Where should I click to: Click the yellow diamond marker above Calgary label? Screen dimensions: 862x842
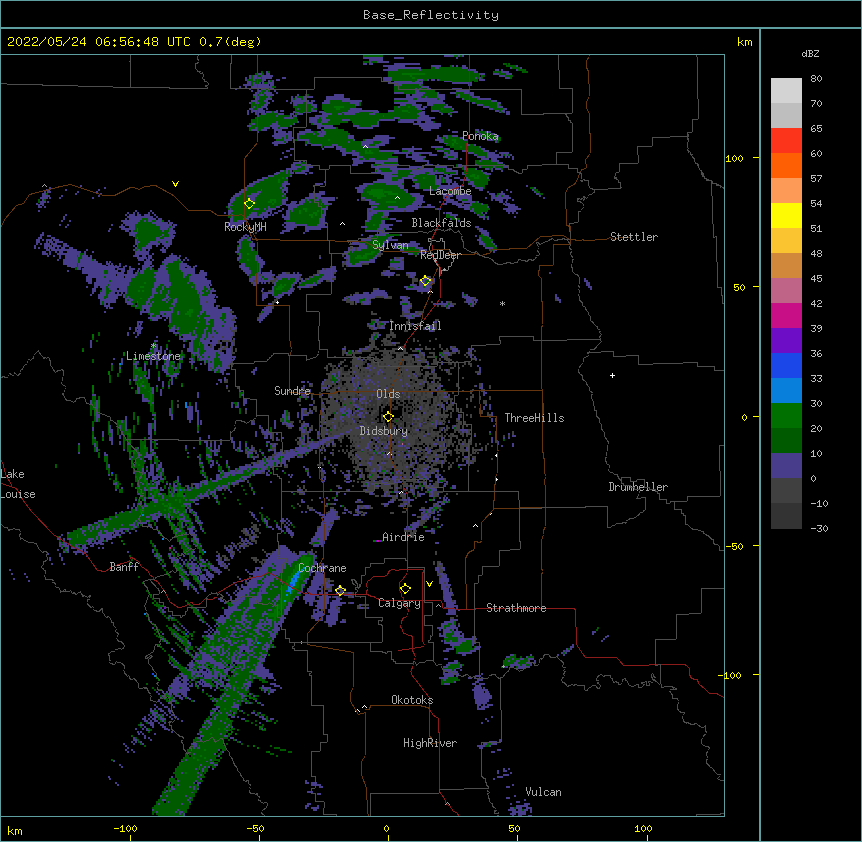pos(405,589)
